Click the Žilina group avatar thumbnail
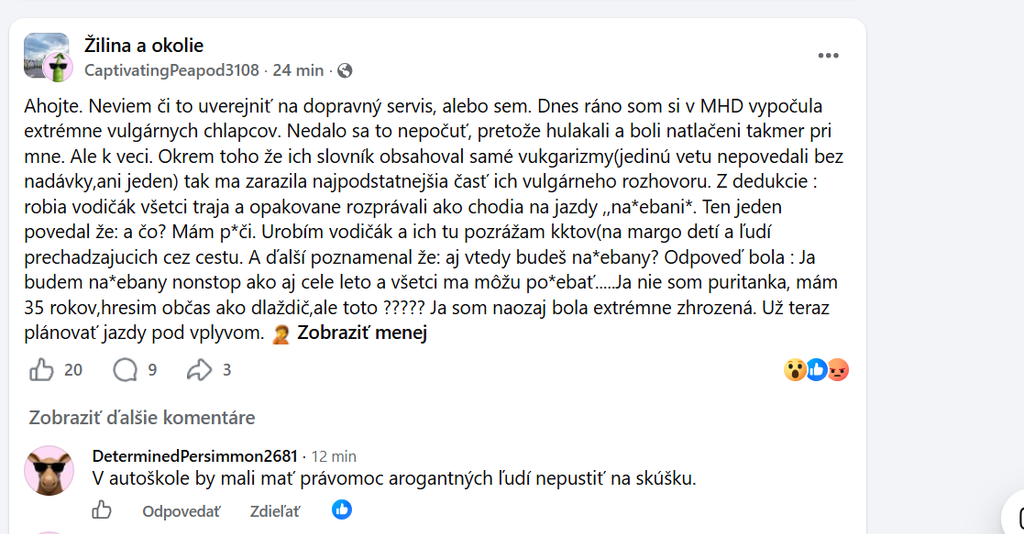1024x534 pixels. [x=46, y=56]
